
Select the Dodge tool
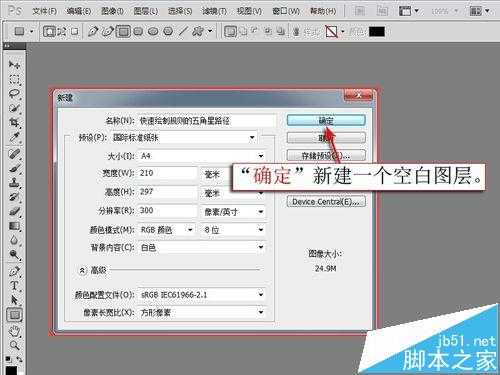pos(14,255)
